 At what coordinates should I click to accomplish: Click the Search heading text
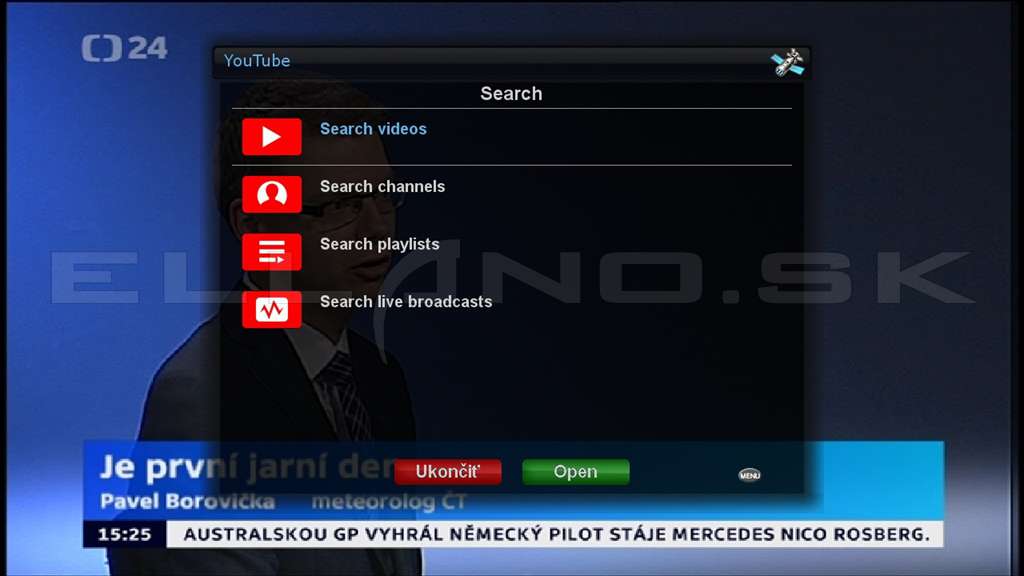[511, 93]
